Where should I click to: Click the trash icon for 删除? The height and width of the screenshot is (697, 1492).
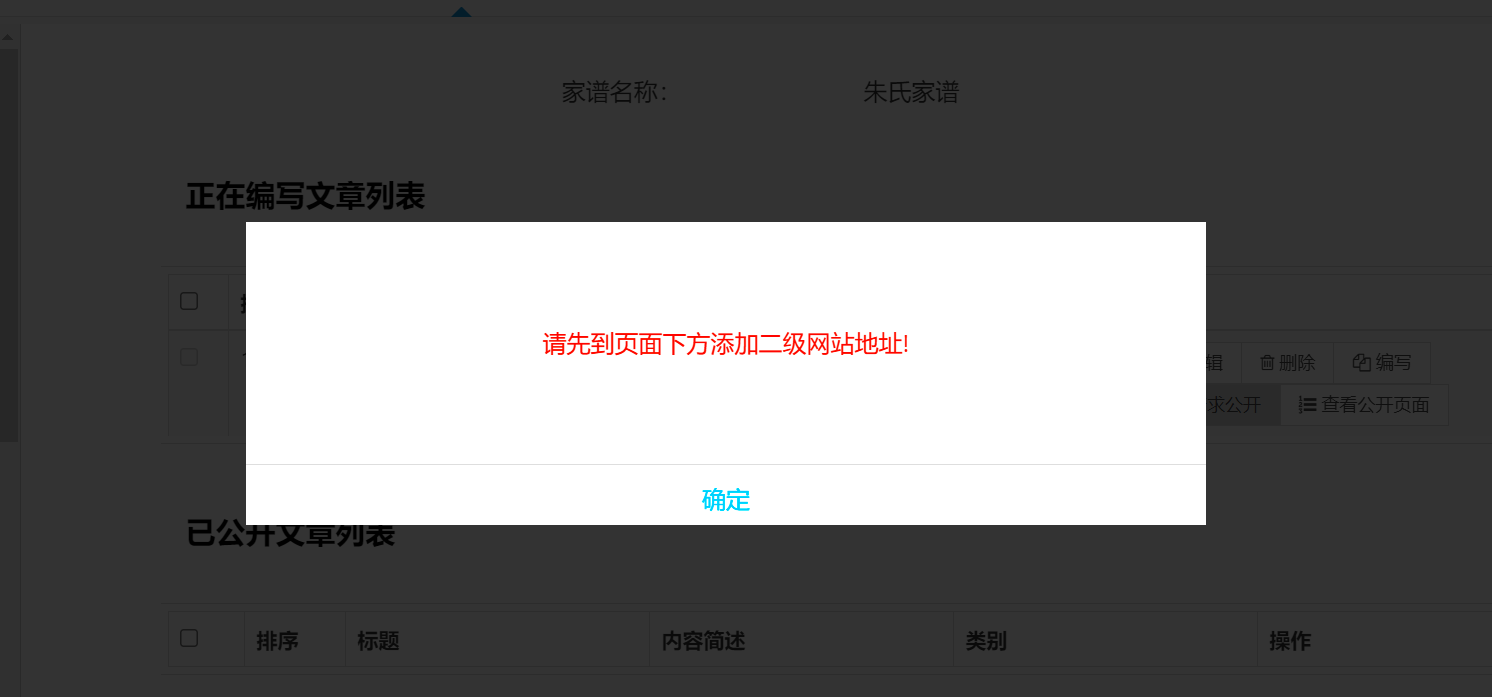pos(1267,363)
